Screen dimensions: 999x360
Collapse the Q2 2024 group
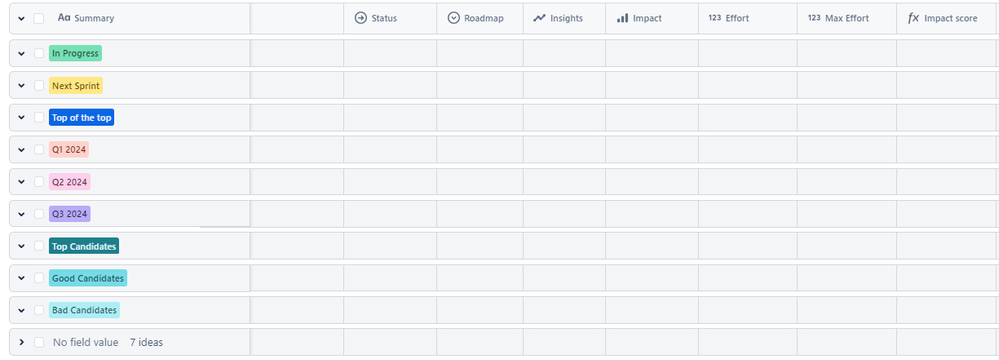(x=22, y=182)
